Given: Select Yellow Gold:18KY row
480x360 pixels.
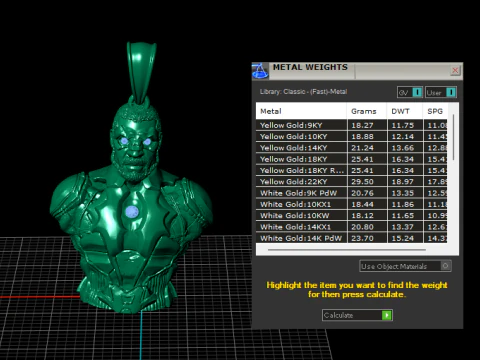Looking at the screenshot, I should coord(352,159).
